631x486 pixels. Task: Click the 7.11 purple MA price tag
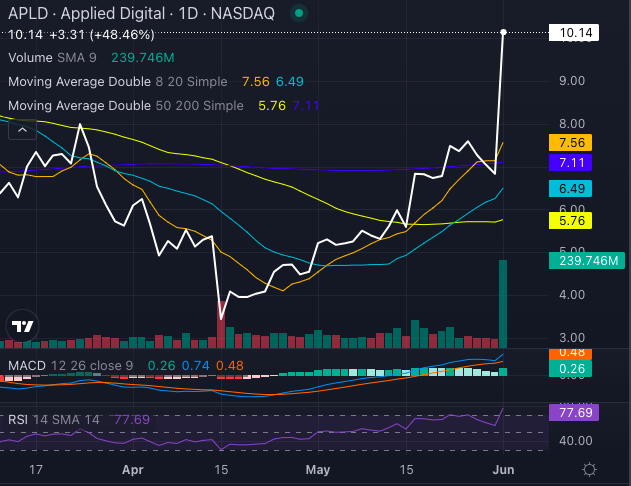point(570,163)
